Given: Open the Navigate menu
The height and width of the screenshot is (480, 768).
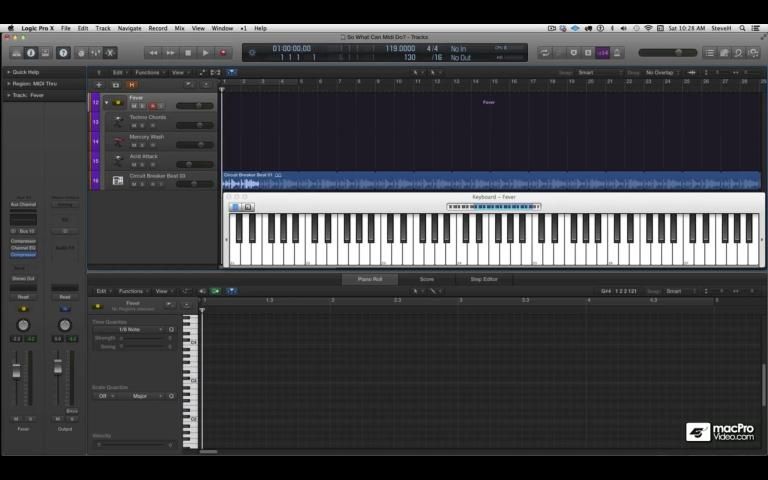Looking at the screenshot, I should tap(129, 28).
